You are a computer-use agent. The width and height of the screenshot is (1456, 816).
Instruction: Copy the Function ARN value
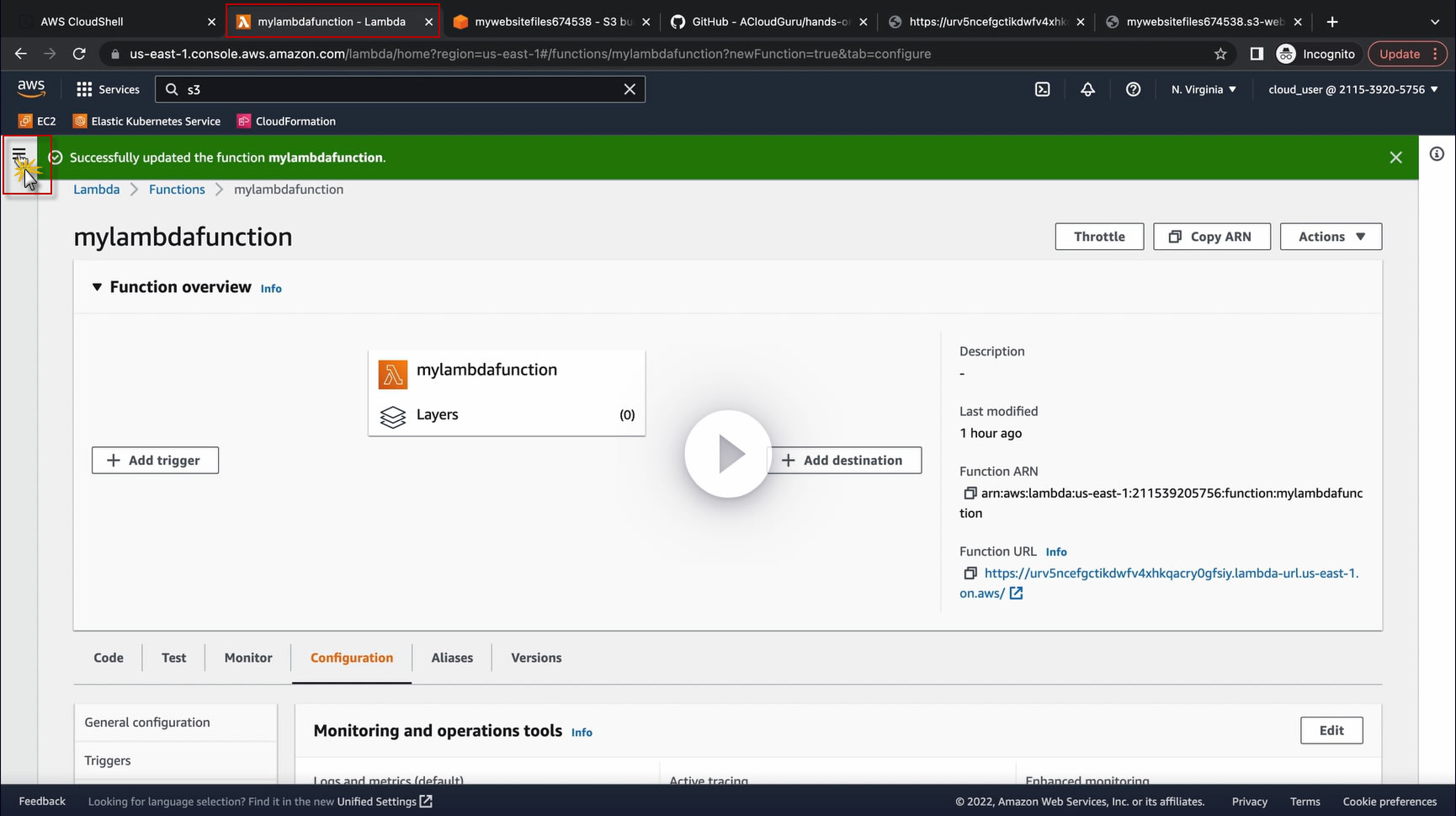[970, 493]
